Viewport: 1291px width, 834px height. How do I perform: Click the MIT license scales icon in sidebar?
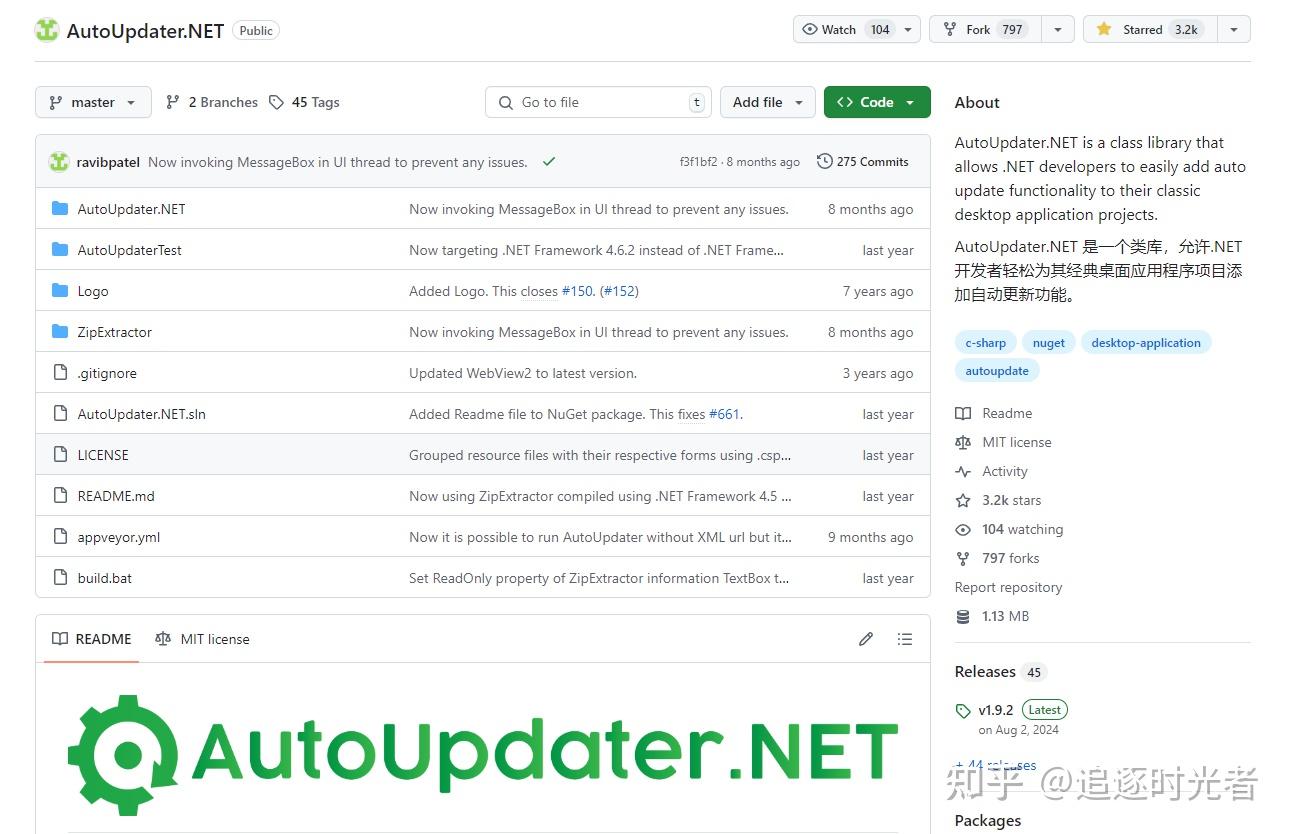(963, 442)
